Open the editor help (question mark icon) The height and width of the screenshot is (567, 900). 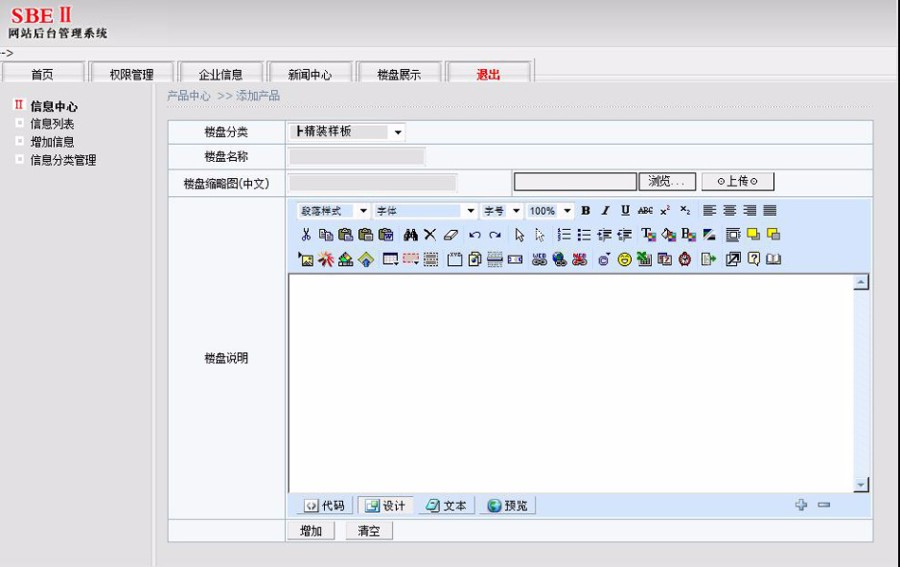click(x=754, y=259)
